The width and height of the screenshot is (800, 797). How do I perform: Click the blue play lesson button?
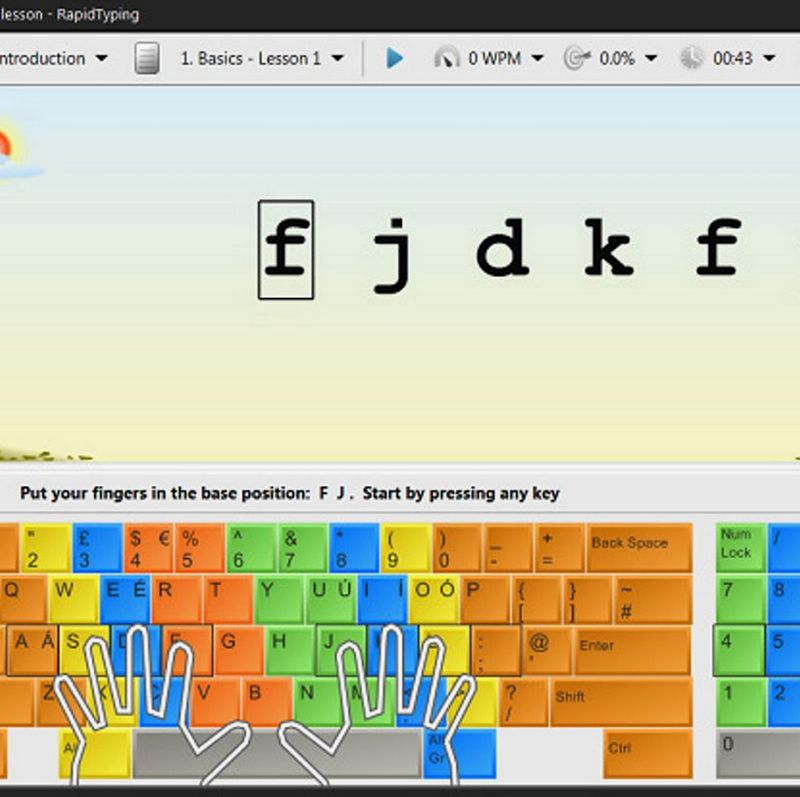394,58
